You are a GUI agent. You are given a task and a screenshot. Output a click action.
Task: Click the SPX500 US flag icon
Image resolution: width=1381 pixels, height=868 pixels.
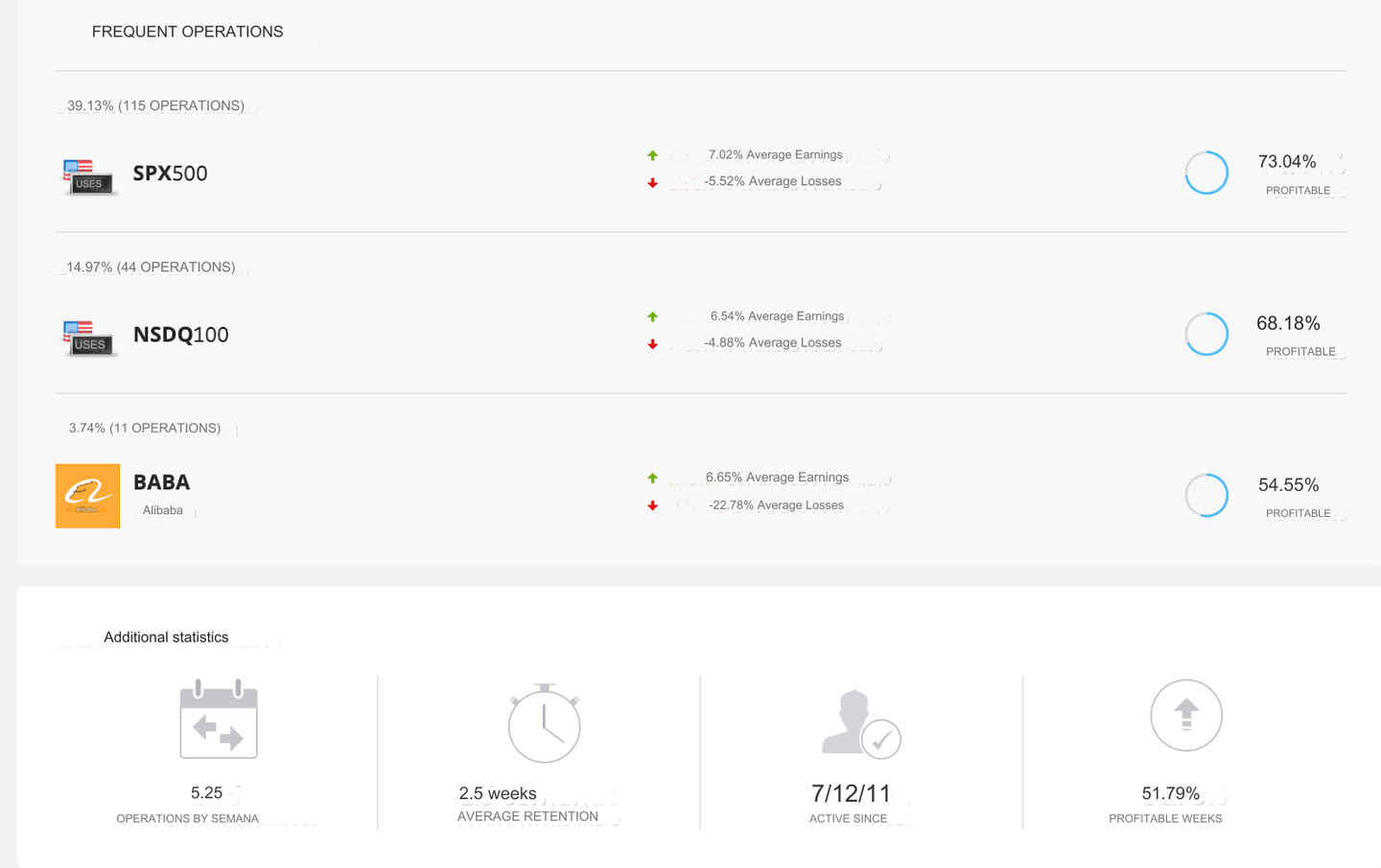tap(88, 176)
